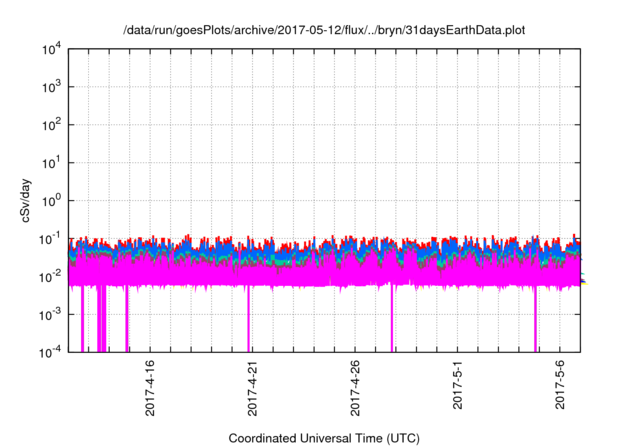This screenshot has height=448, width=640.
Task: Click the plot title file path
Action: [x=324, y=30]
